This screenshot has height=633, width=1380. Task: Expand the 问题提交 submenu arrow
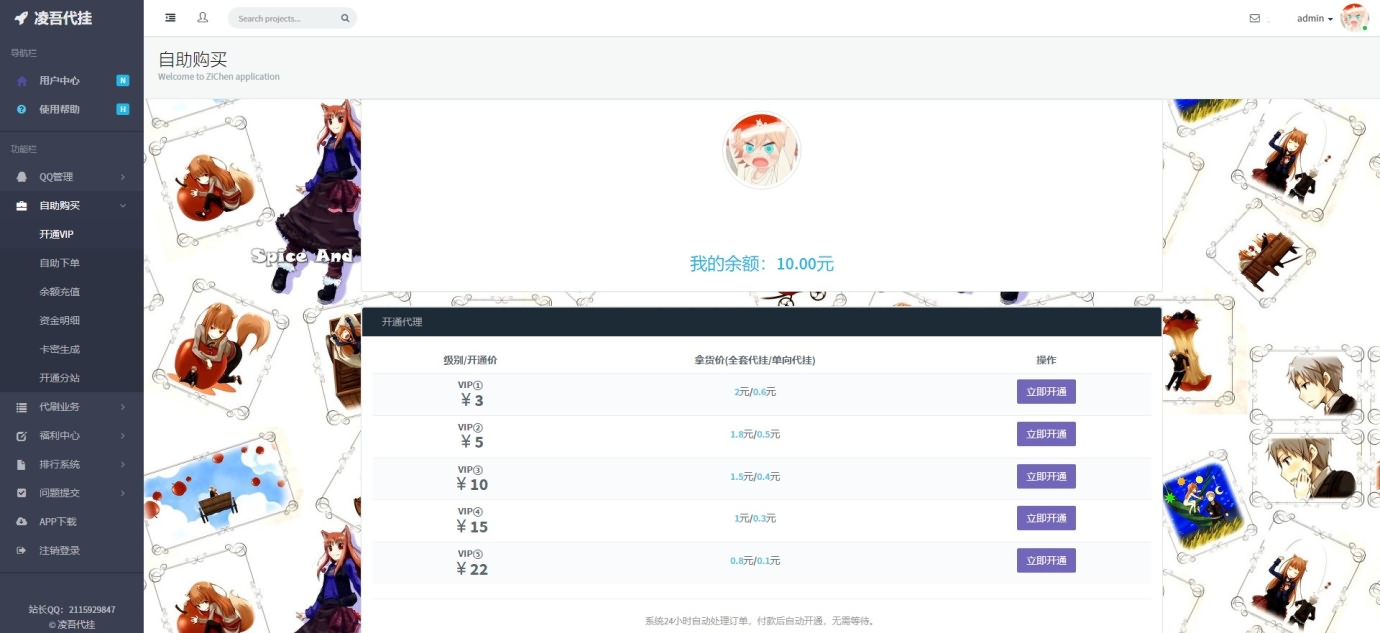click(x=123, y=493)
